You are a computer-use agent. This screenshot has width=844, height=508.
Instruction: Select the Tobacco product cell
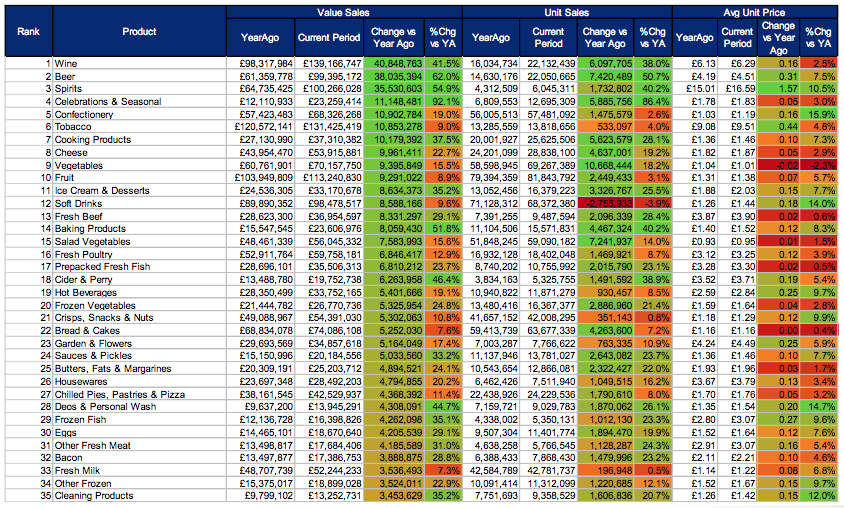pos(139,127)
